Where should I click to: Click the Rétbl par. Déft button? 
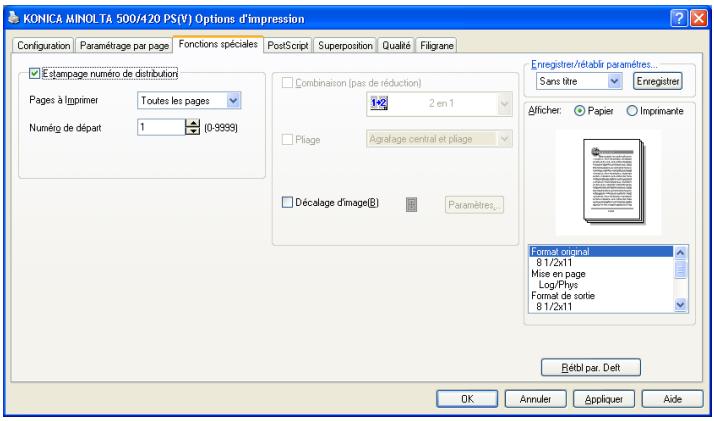[x=591, y=367]
